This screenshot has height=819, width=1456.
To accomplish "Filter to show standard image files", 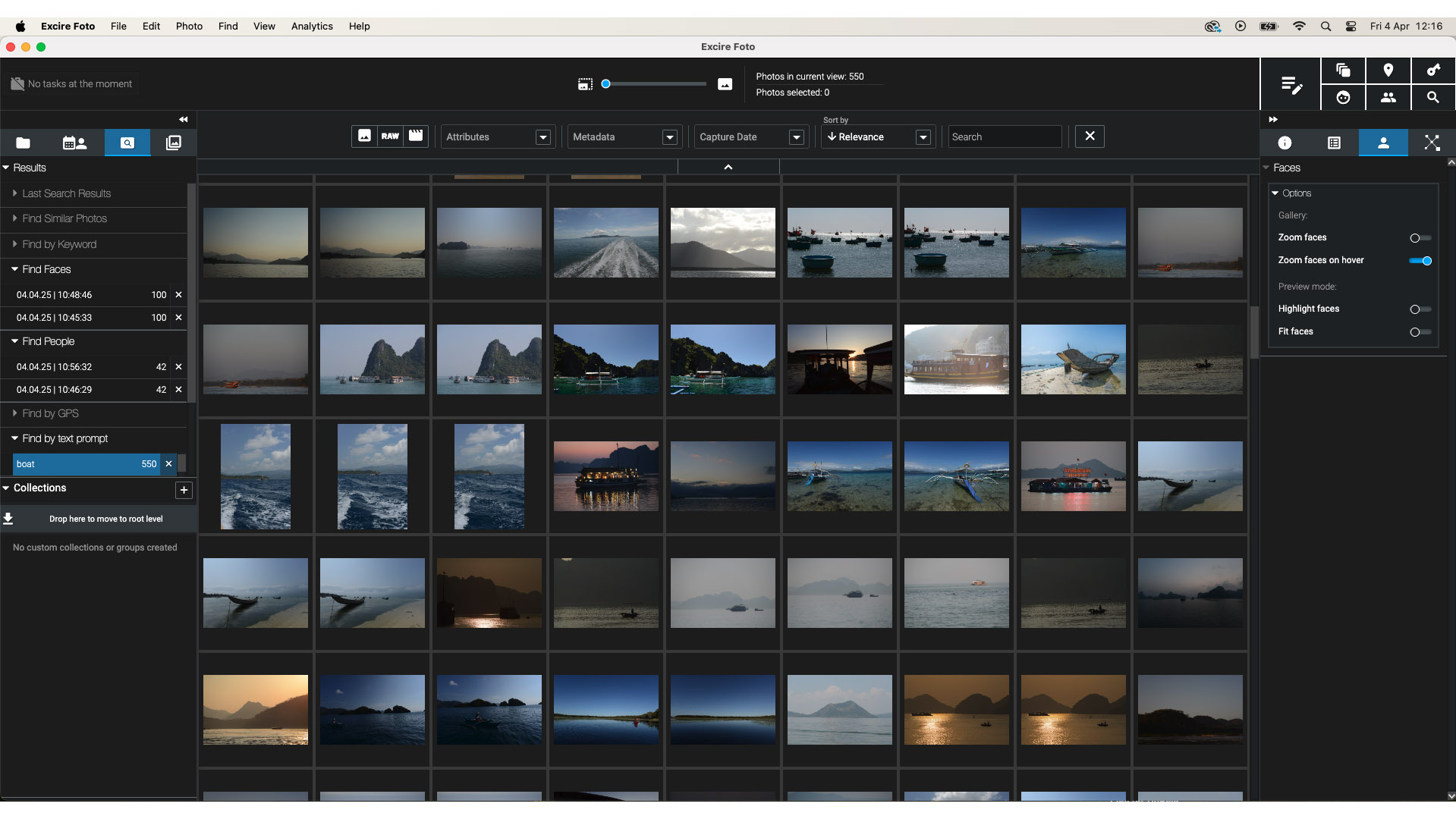I will (365, 136).
